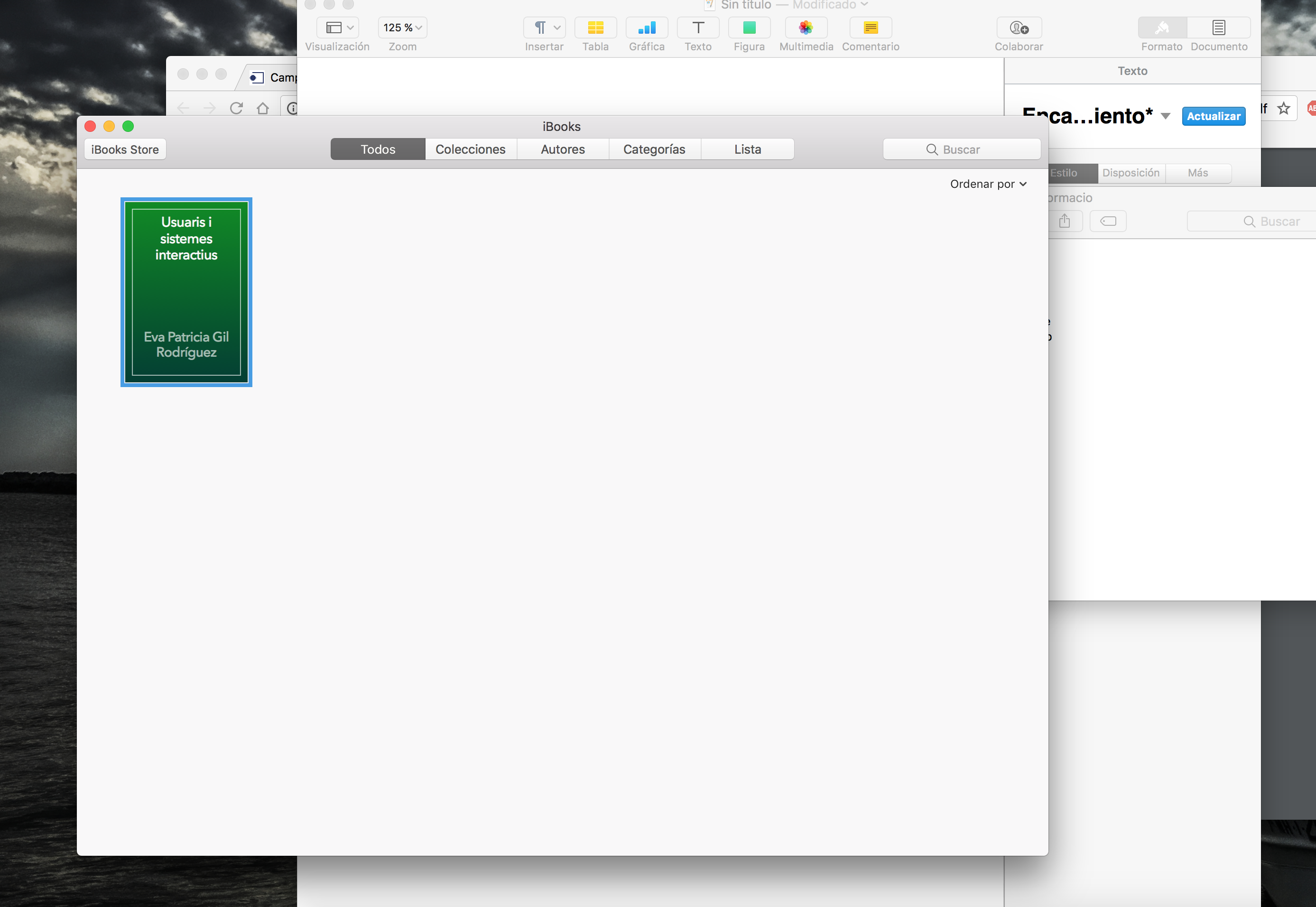Open the 125 % zoom dropdown
1316x907 pixels.
[x=402, y=28]
